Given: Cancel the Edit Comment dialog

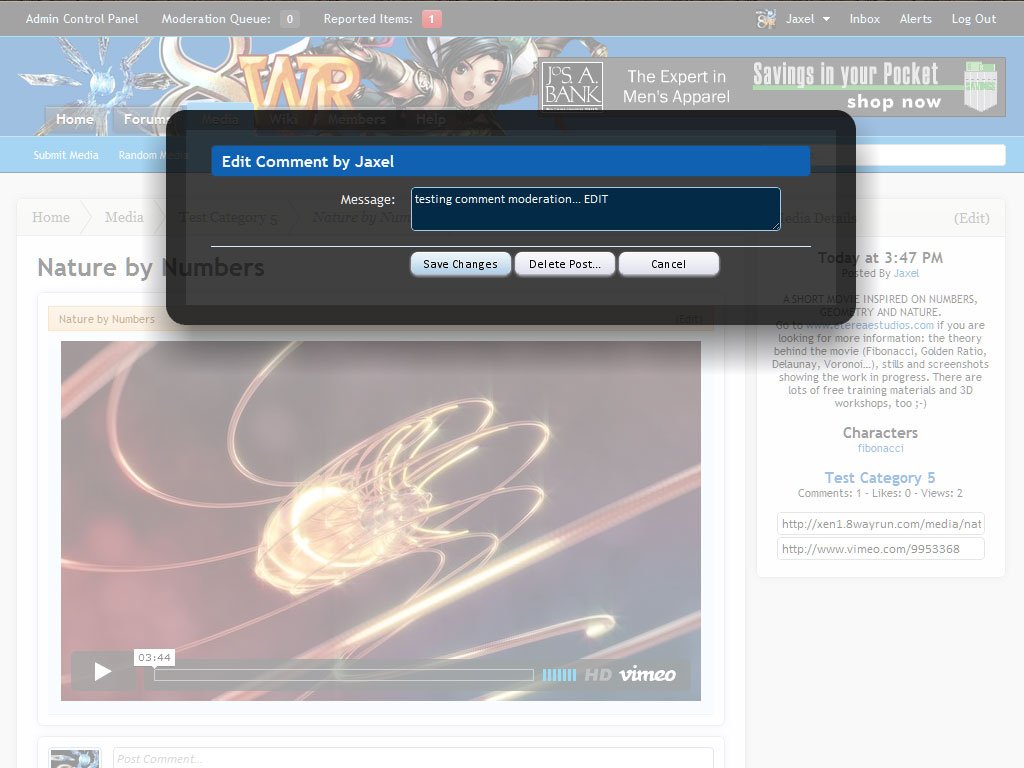Looking at the screenshot, I should pos(669,264).
